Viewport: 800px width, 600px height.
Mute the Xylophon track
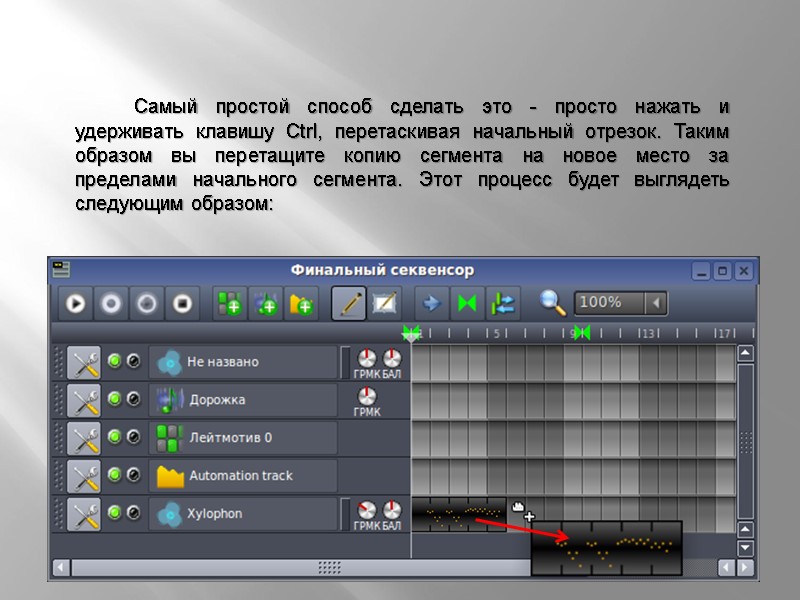tap(114, 512)
